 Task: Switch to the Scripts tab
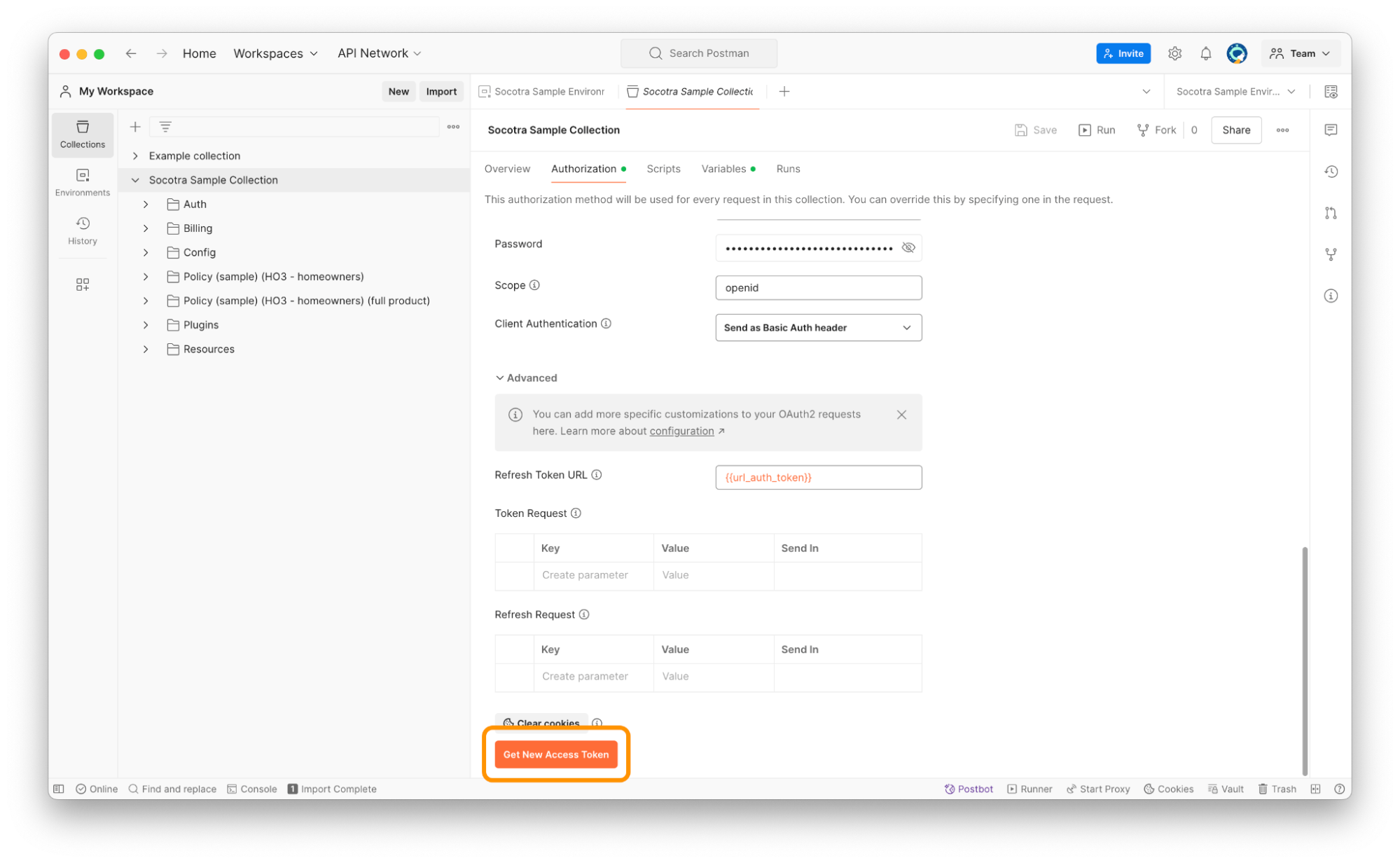663,169
